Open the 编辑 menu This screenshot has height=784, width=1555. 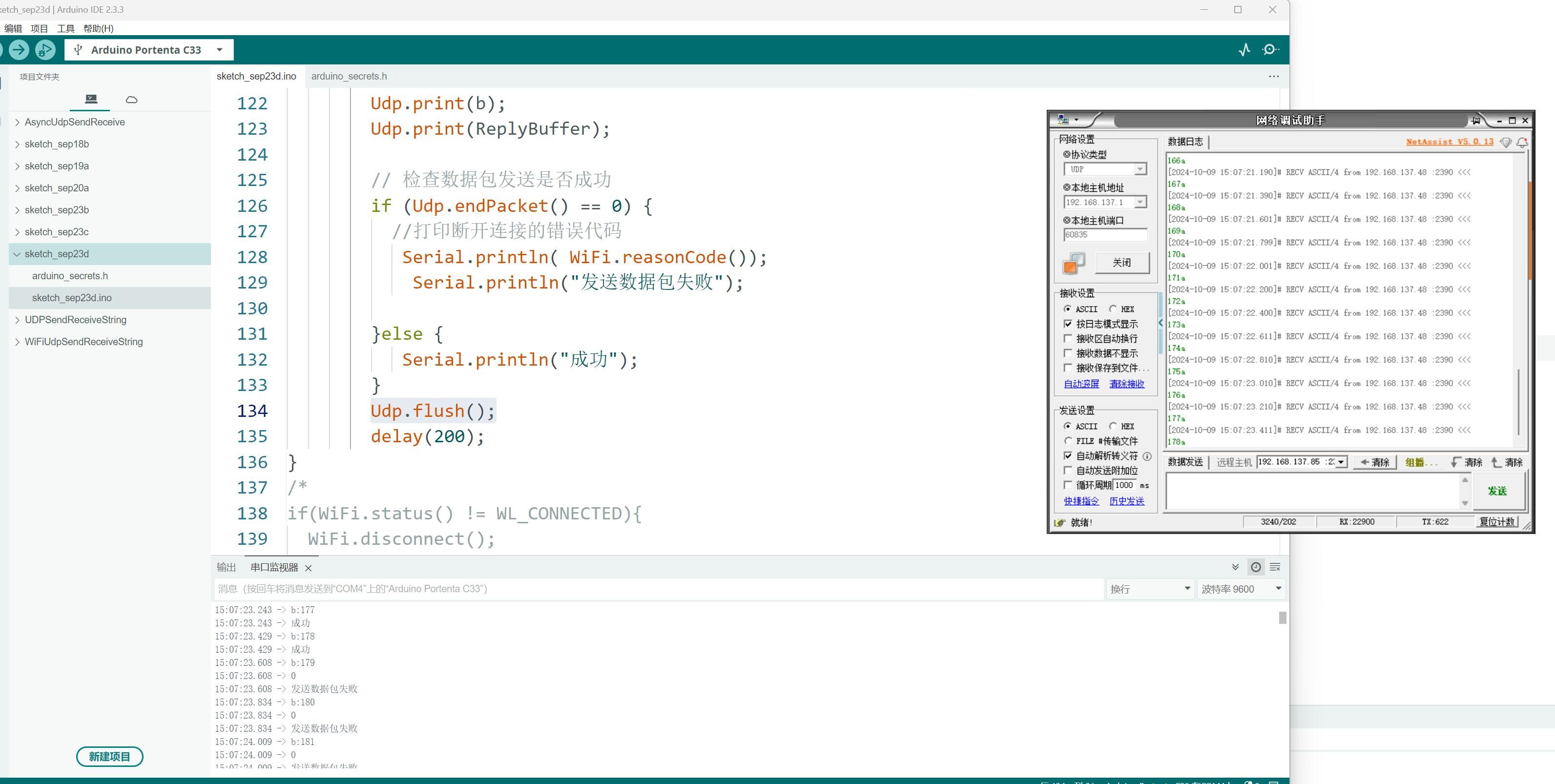click(x=13, y=28)
